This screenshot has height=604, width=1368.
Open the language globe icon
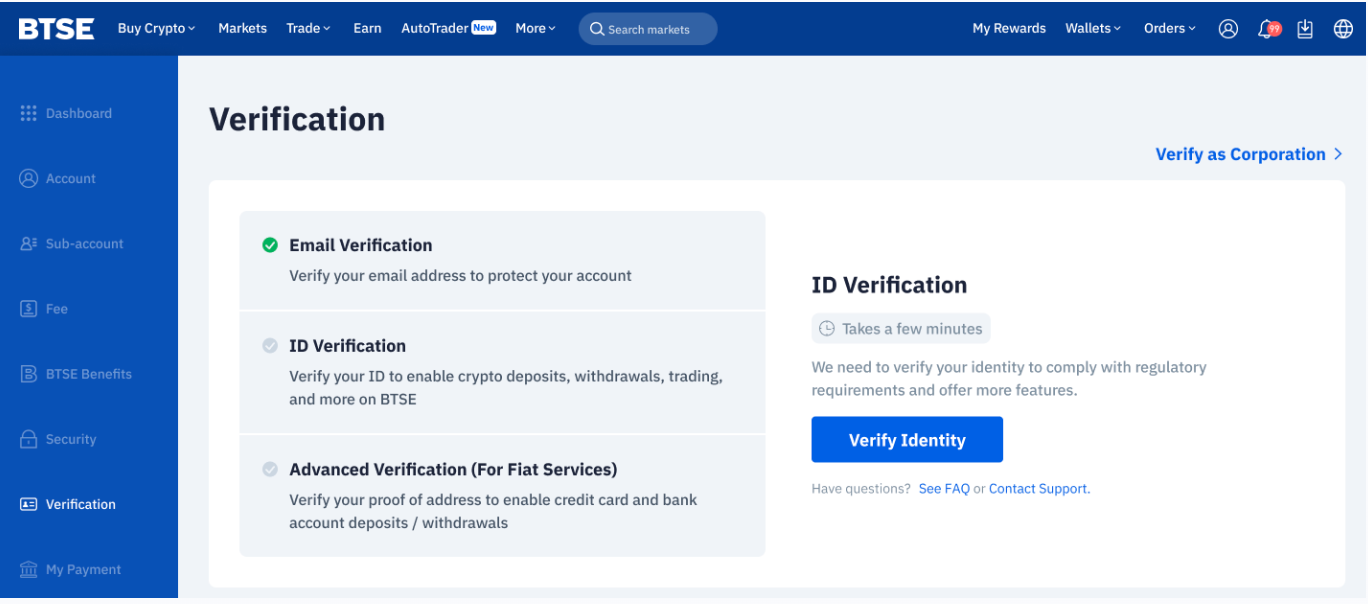tap(1343, 29)
